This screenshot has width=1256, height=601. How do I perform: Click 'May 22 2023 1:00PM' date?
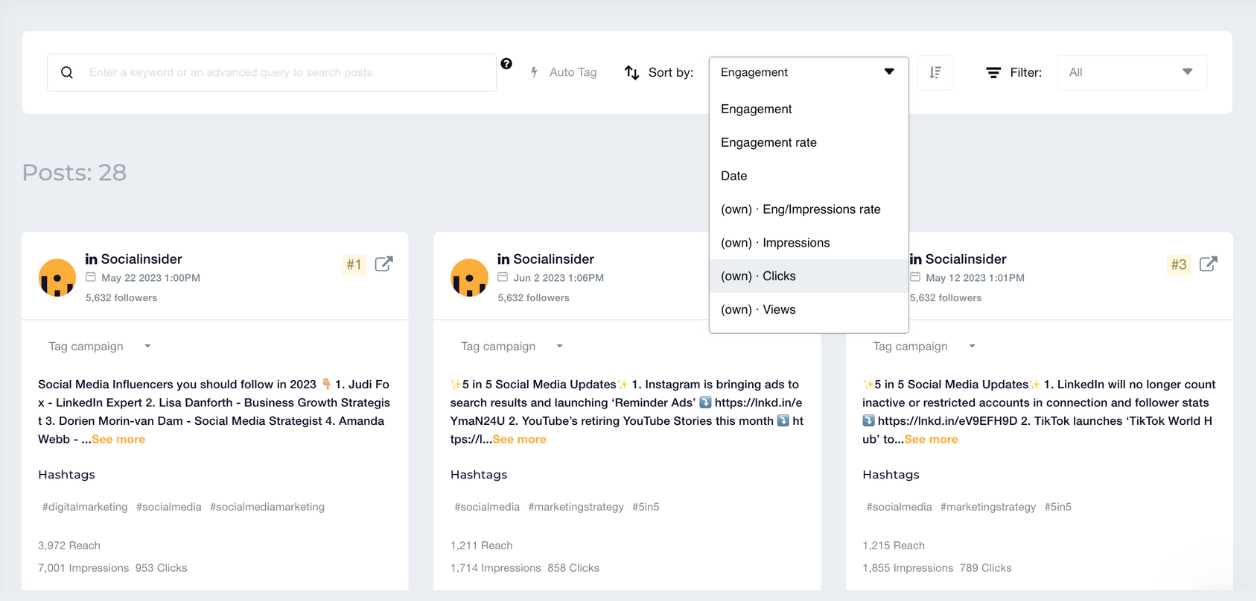pos(150,278)
